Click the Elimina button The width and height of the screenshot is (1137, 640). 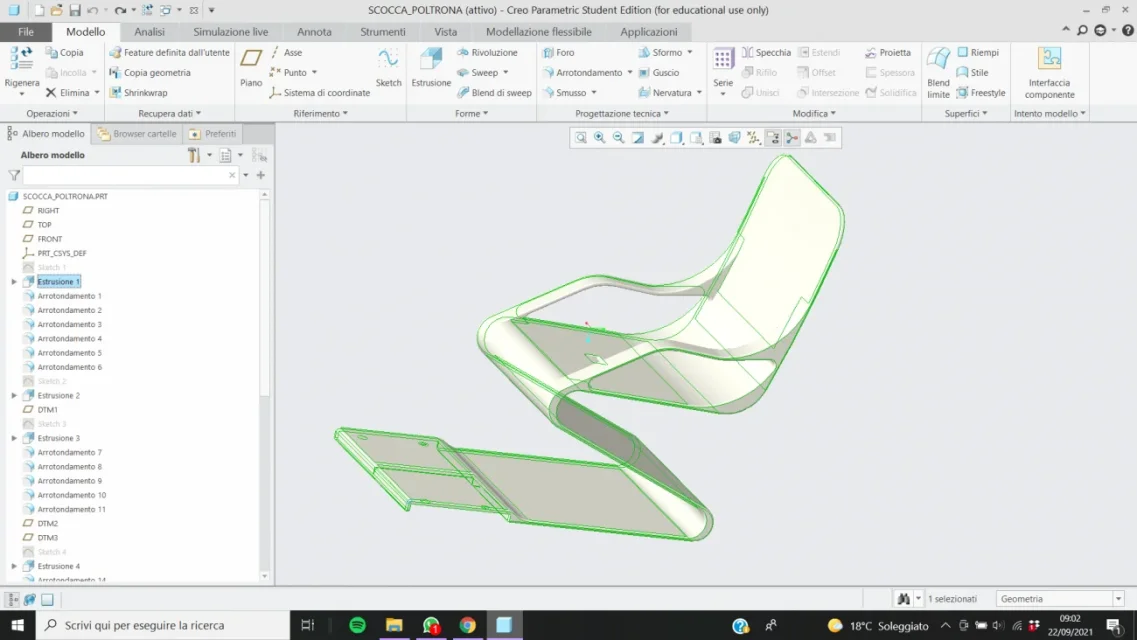pos(67,93)
